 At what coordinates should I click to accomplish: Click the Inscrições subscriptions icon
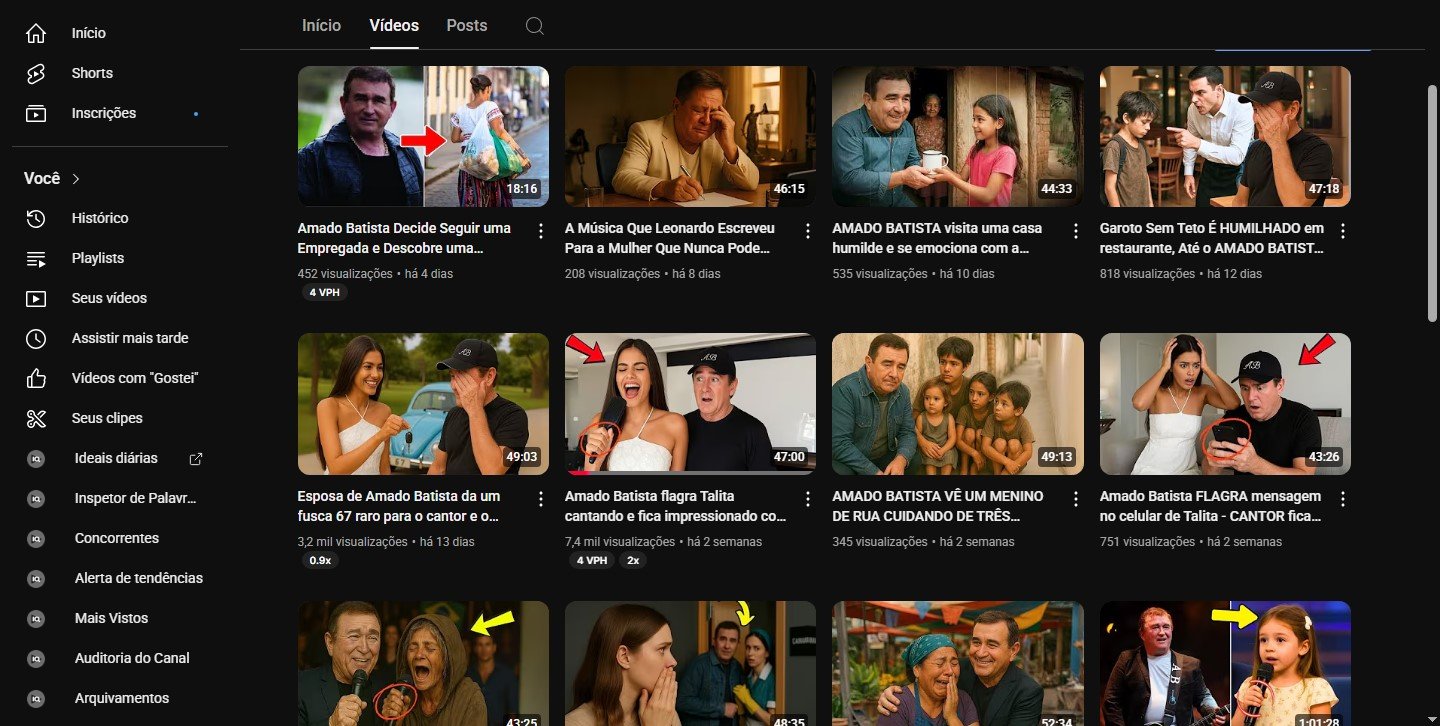[x=36, y=113]
